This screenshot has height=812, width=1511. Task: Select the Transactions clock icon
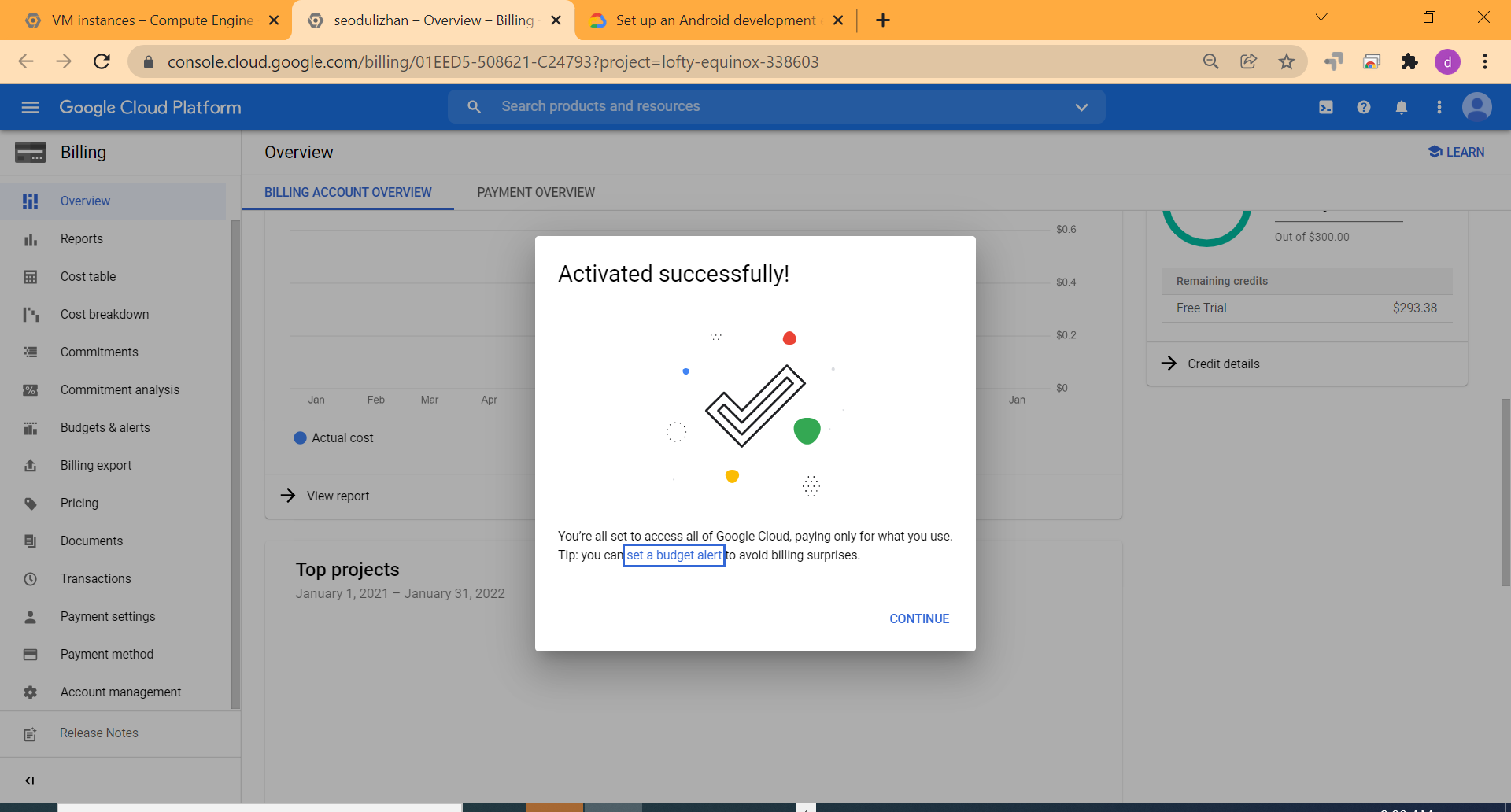point(31,579)
